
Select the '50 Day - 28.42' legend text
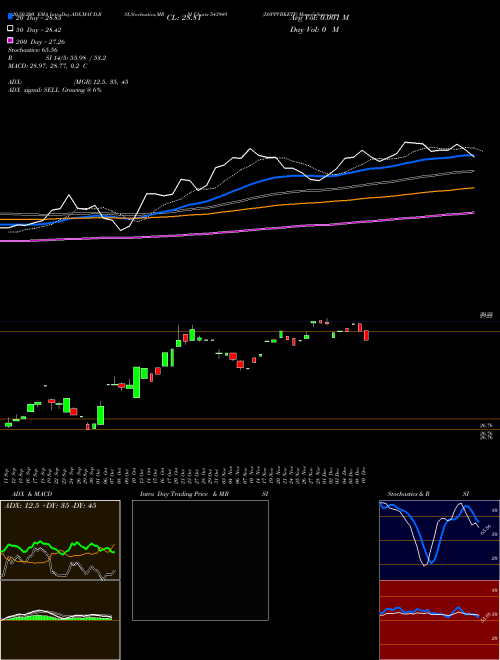click(39, 30)
